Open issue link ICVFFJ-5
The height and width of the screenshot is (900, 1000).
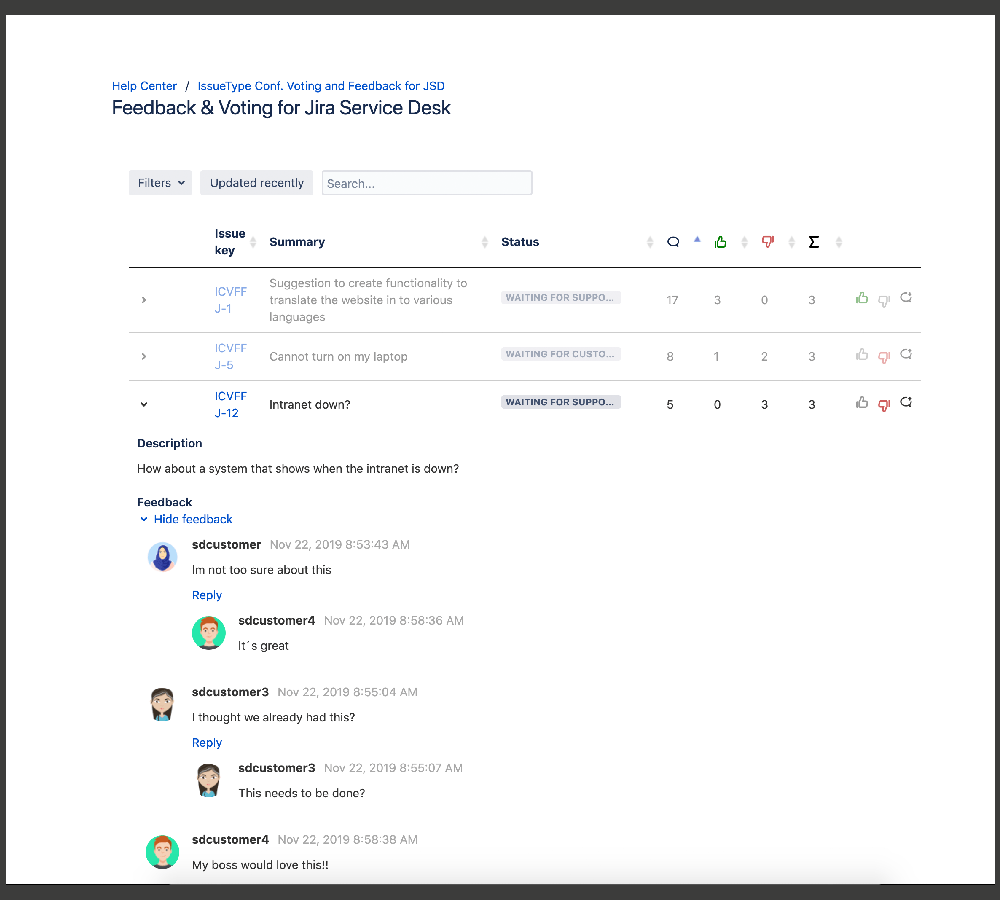pos(230,357)
